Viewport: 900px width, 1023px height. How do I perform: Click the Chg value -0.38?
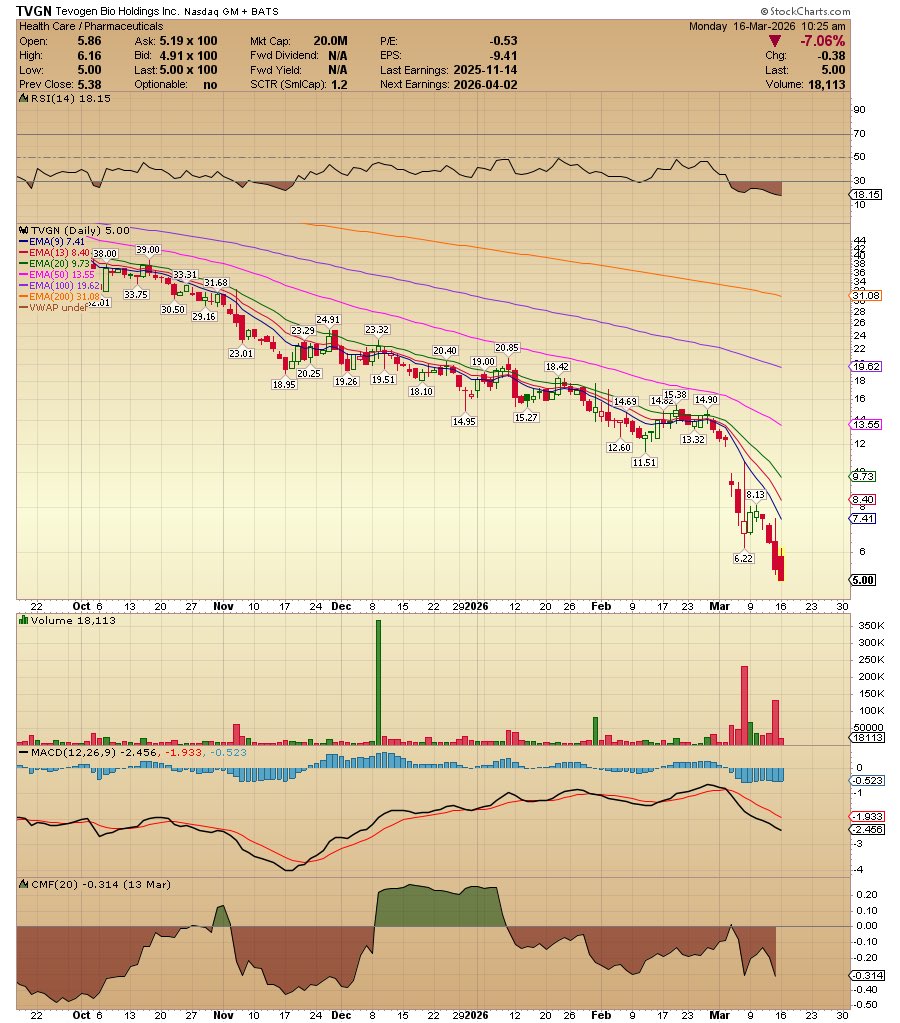tap(831, 55)
